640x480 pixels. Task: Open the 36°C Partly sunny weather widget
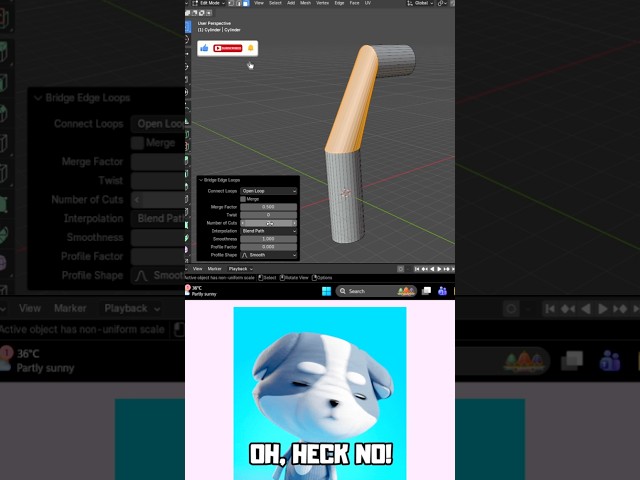tap(201, 291)
